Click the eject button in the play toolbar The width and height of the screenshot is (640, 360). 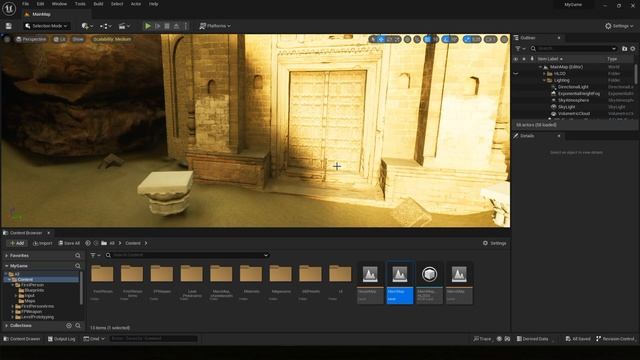coord(176,26)
